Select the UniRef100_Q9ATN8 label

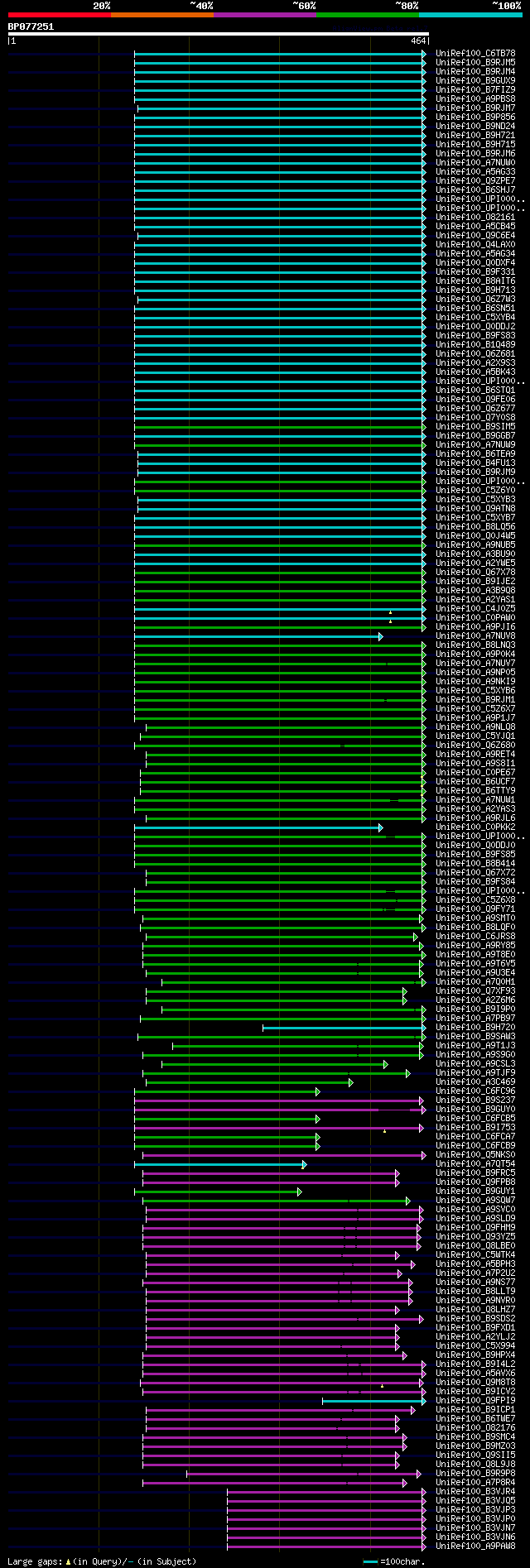coord(475,508)
